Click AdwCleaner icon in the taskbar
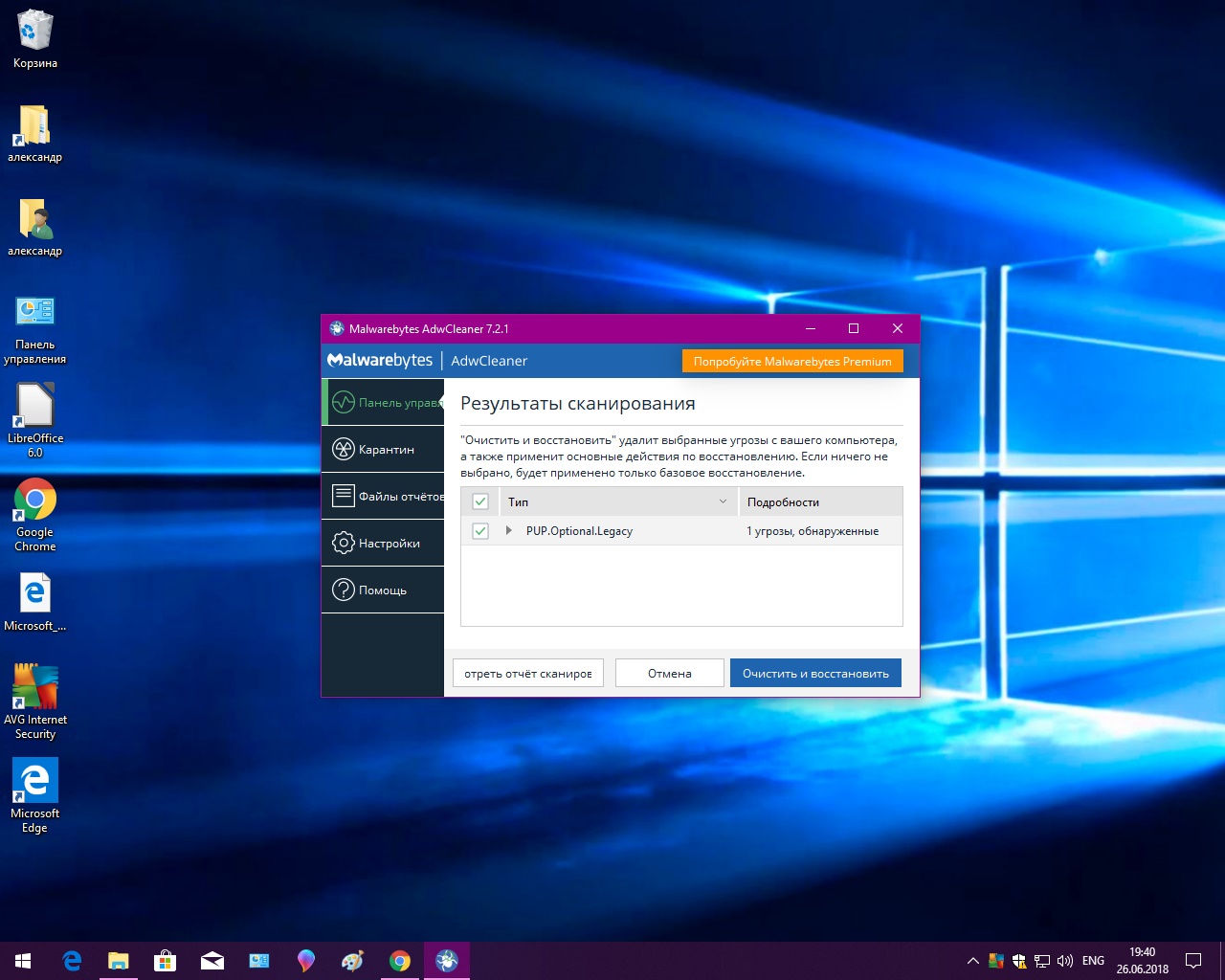1225x980 pixels. point(447,960)
